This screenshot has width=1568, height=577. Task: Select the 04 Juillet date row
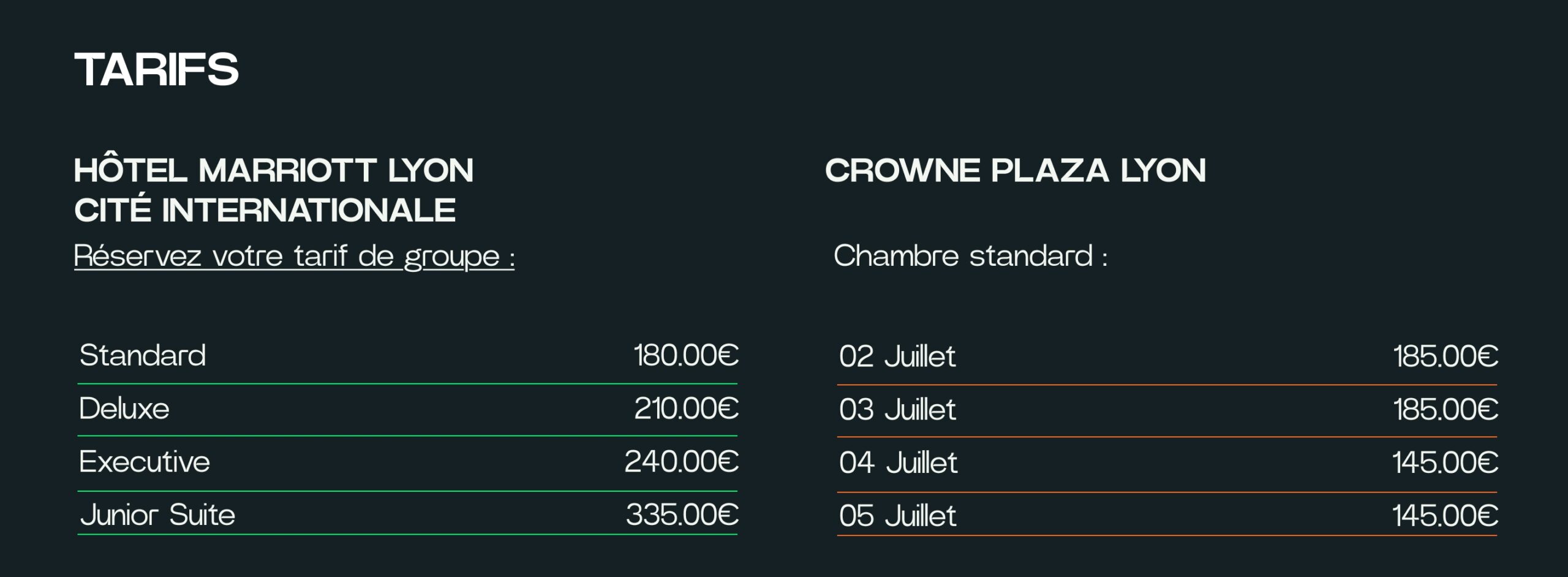point(1167,462)
